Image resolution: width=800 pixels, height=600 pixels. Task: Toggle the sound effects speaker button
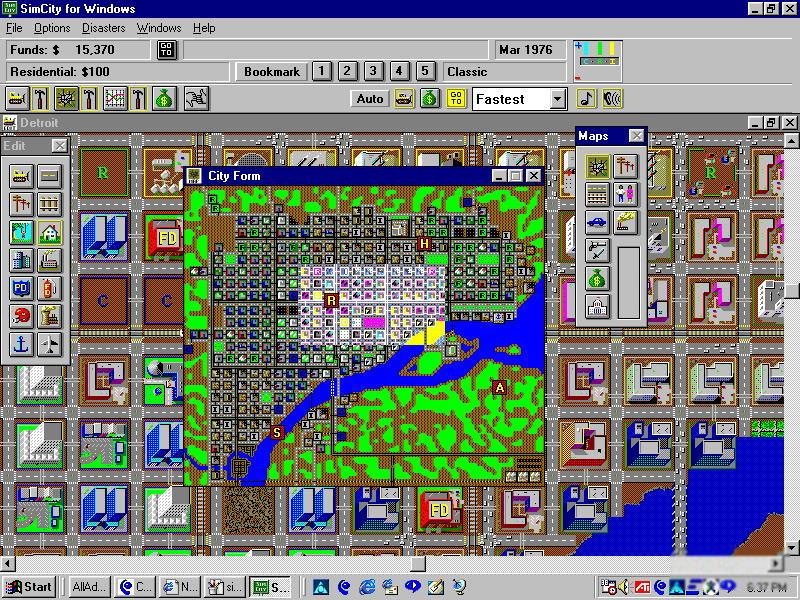coord(612,98)
